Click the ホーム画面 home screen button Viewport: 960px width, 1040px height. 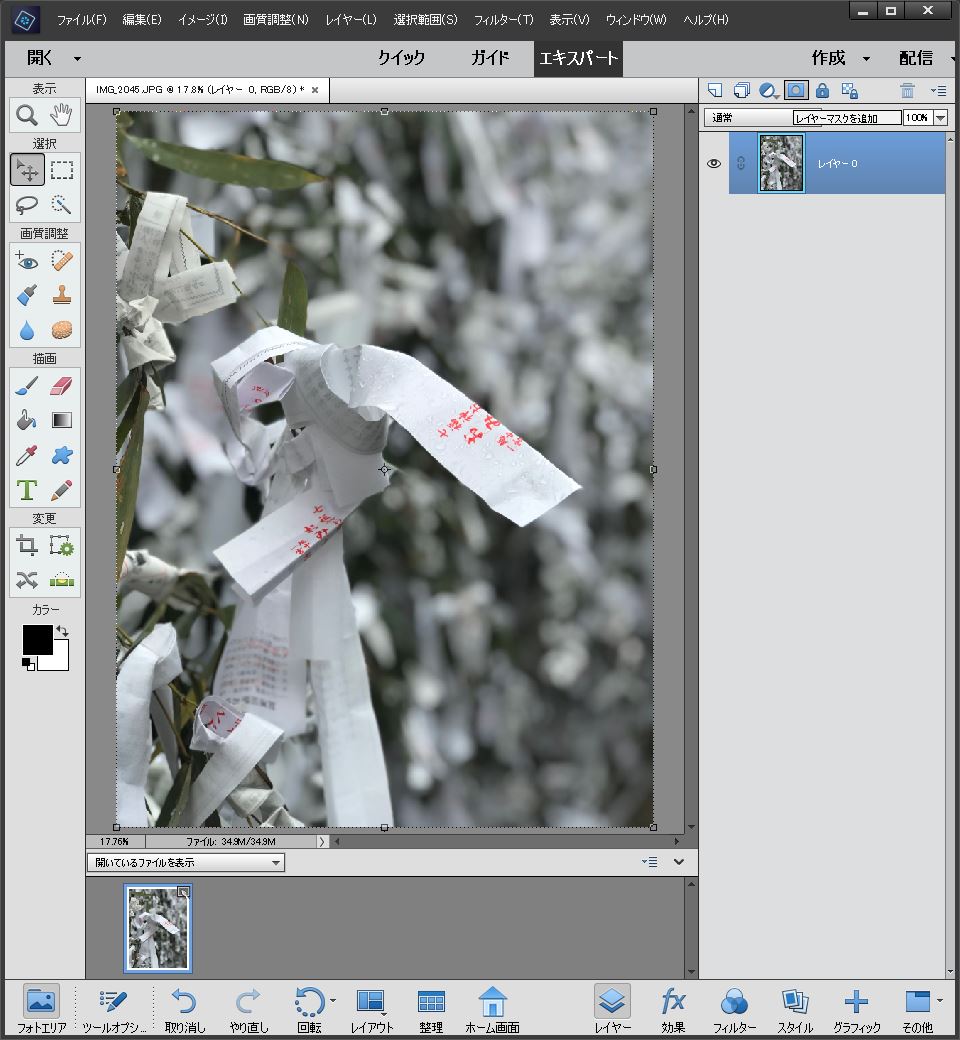(492, 1009)
